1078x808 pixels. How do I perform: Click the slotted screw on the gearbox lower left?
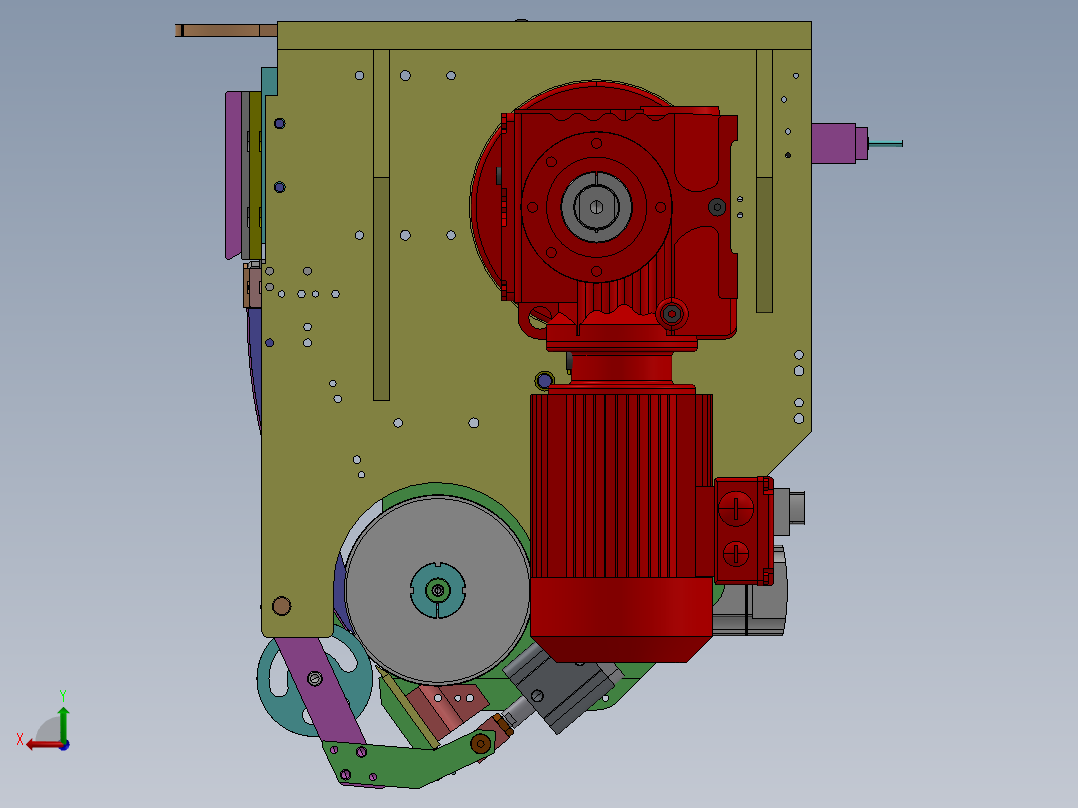pos(540,316)
